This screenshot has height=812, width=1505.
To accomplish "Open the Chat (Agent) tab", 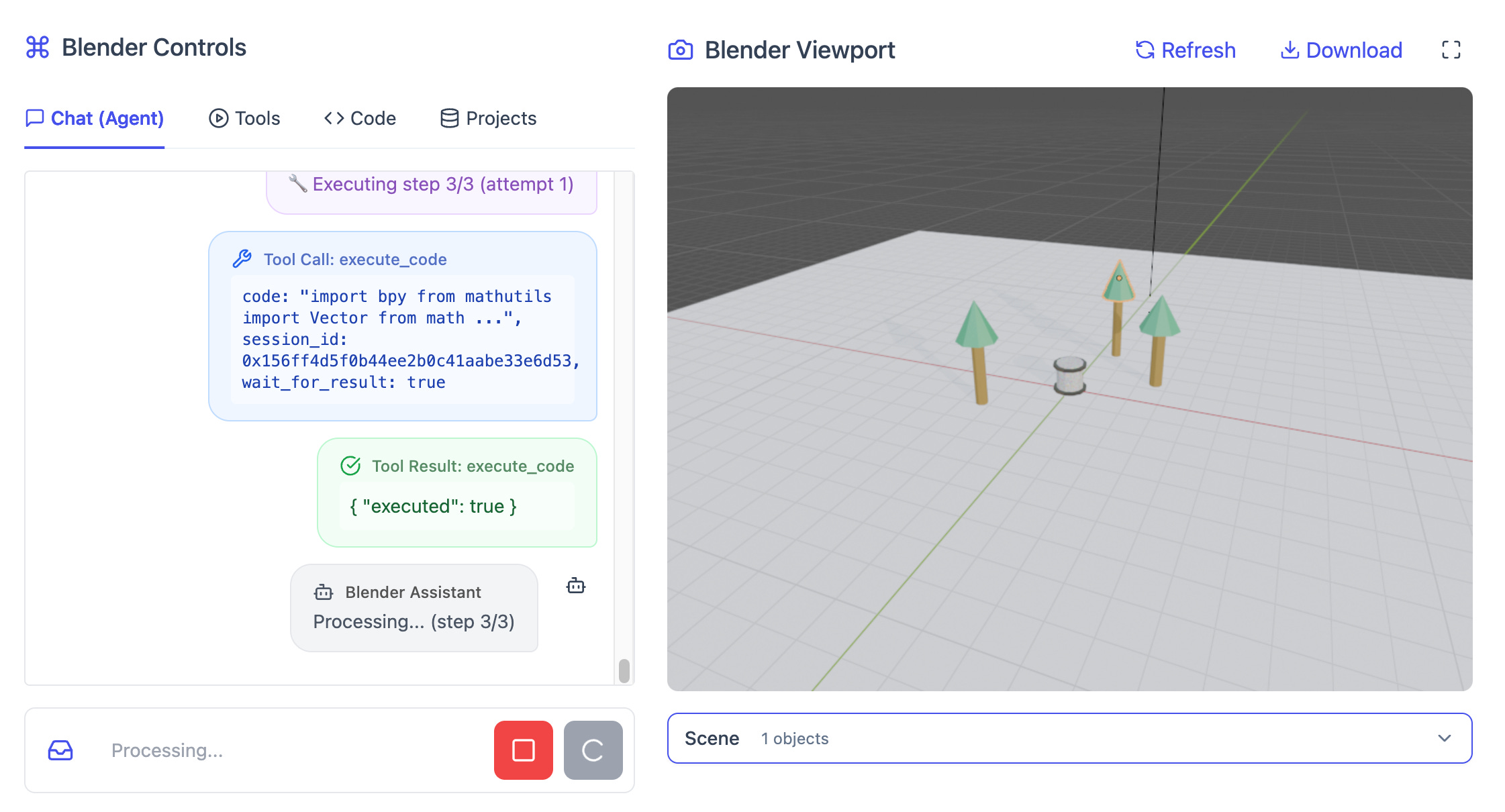I will pos(95,119).
